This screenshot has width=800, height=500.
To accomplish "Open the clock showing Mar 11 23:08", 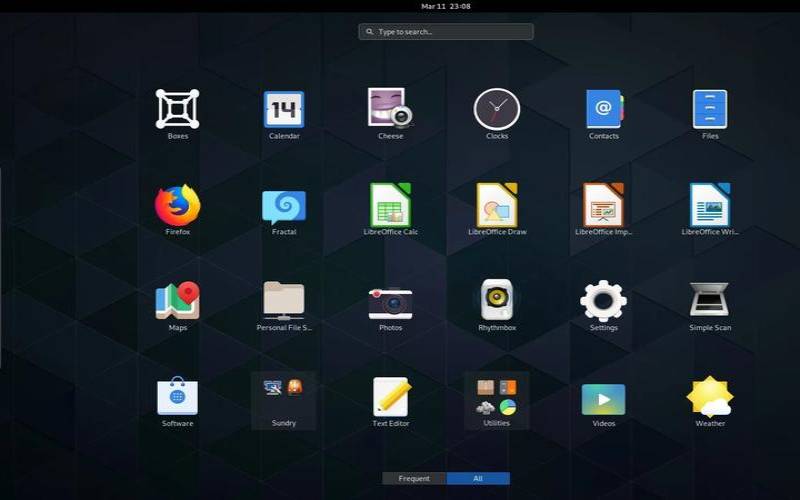I will coord(446,6).
